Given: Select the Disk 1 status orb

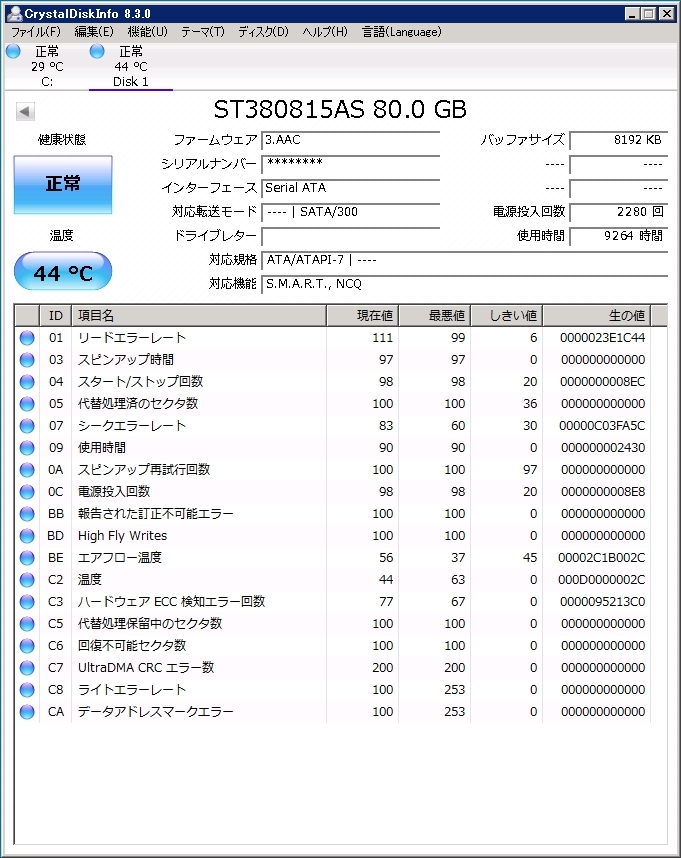Looking at the screenshot, I should point(97,51).
